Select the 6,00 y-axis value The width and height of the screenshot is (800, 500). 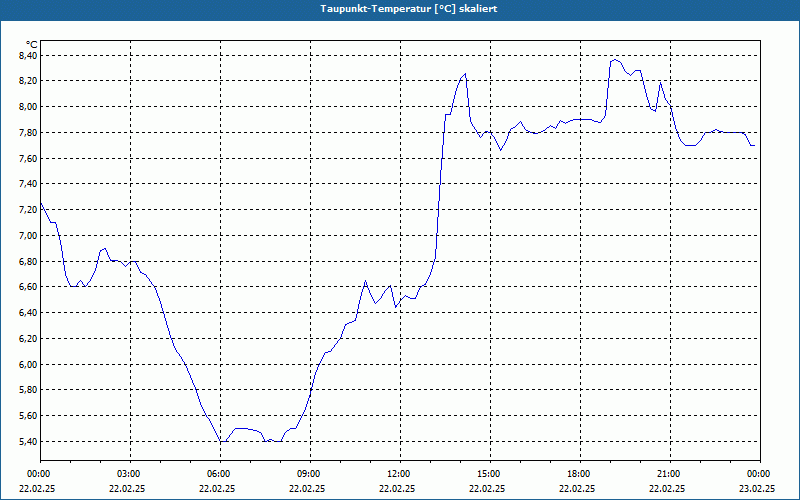pos(28,364)
